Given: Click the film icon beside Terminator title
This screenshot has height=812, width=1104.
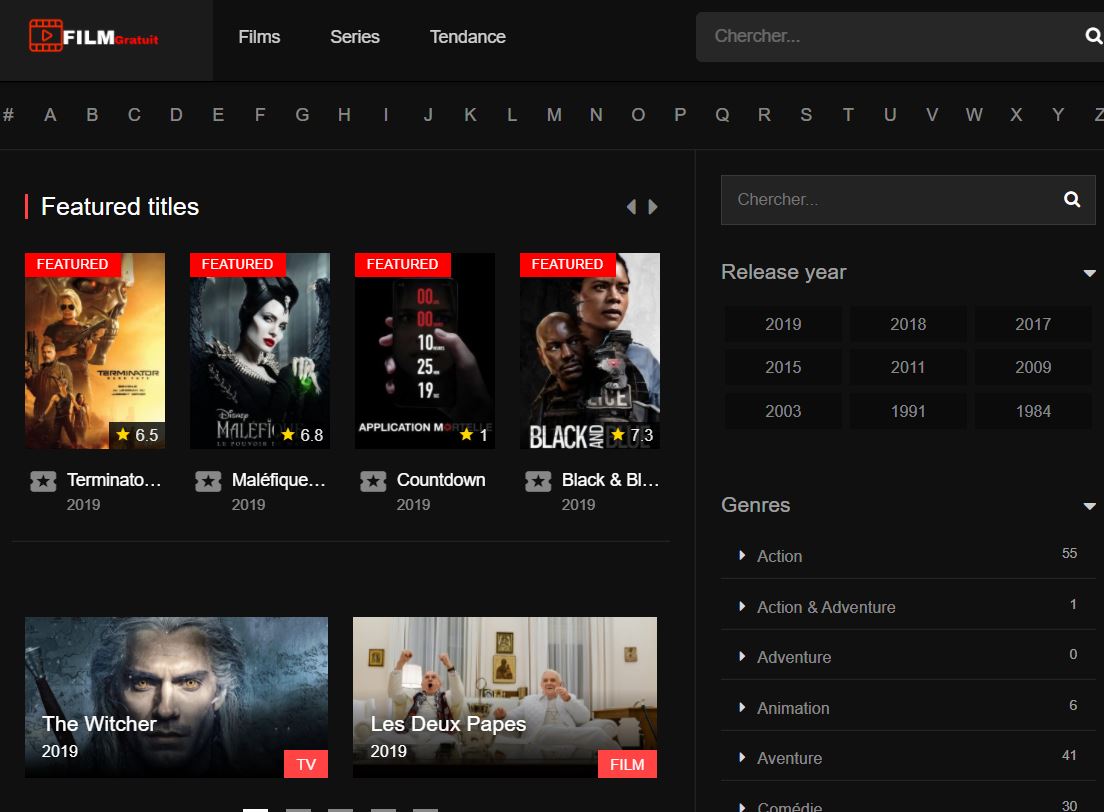Looking at the screenshot, I should (43, 481).
